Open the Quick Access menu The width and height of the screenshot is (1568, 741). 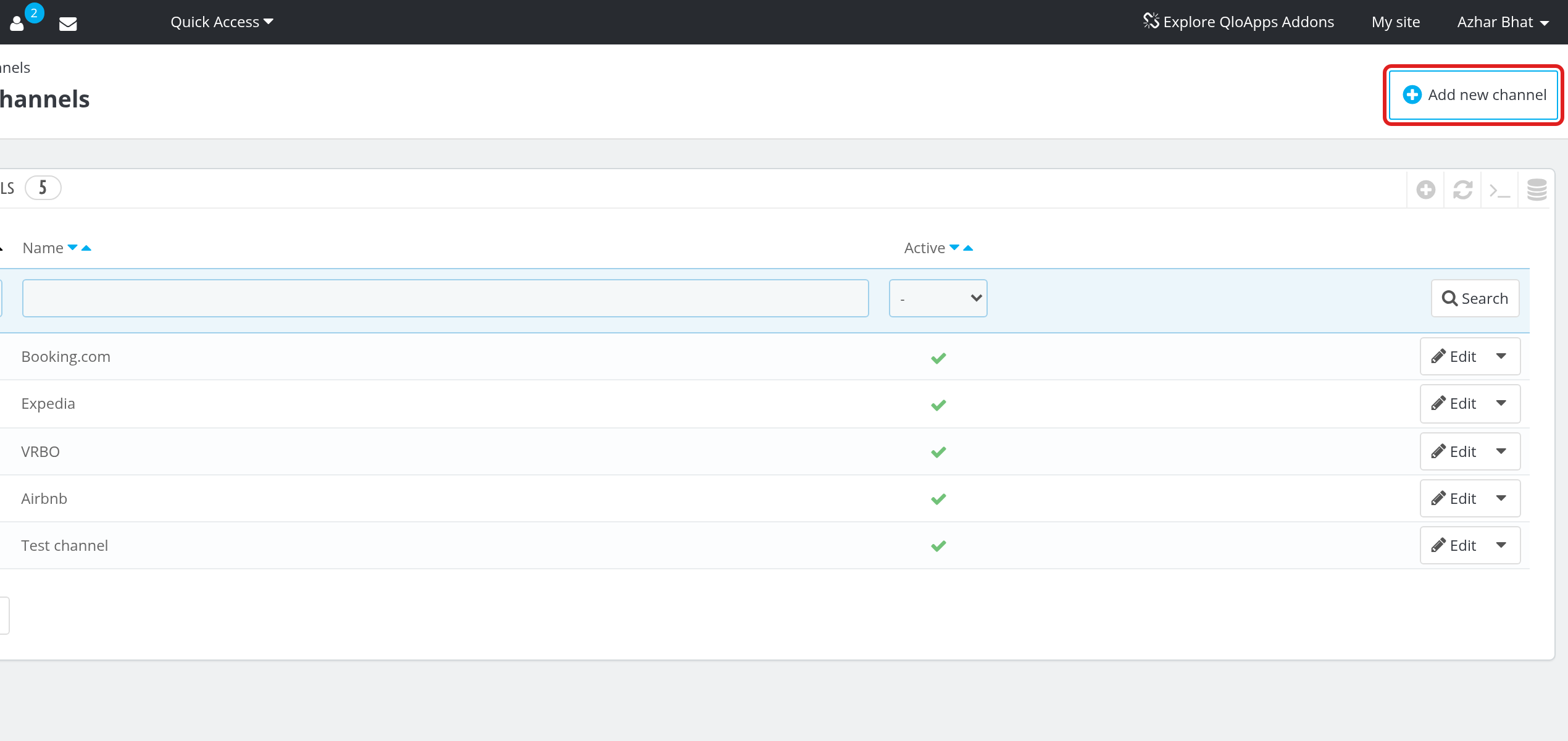click(x=222, y=22)
